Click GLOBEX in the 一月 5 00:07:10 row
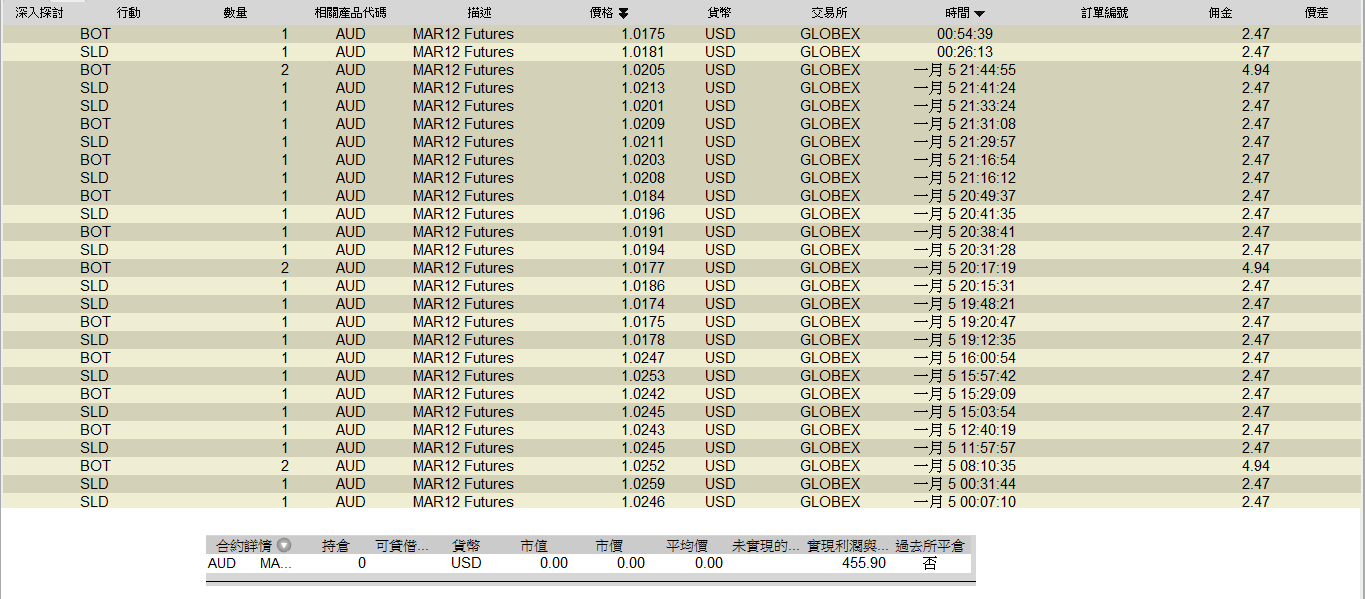Viewport: 1365px width, 599px height. pos(830,502)
